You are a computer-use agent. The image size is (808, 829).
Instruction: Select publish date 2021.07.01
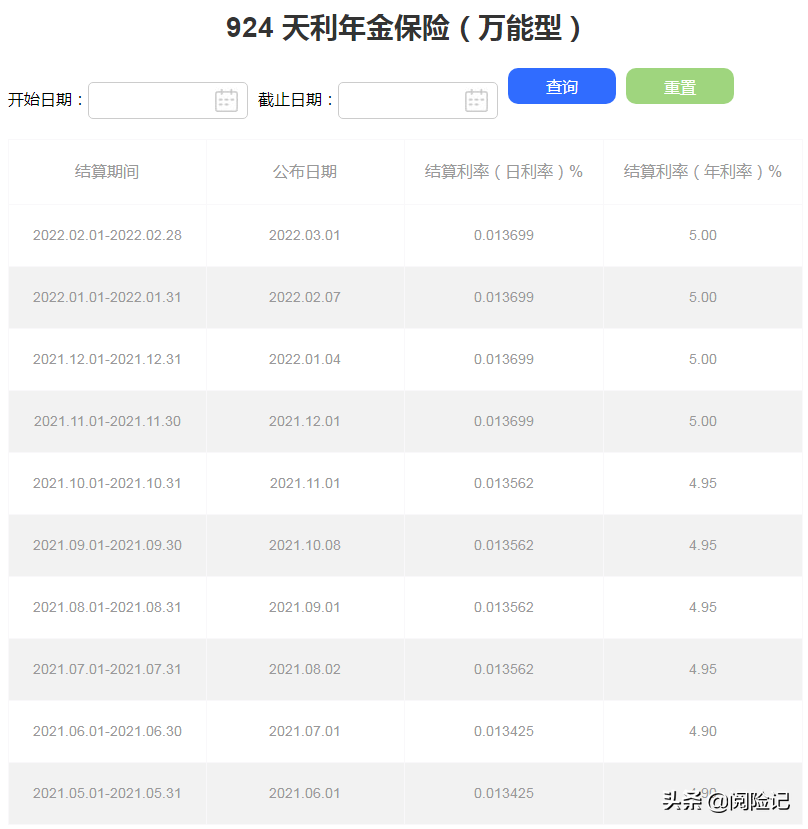(305, 731)
